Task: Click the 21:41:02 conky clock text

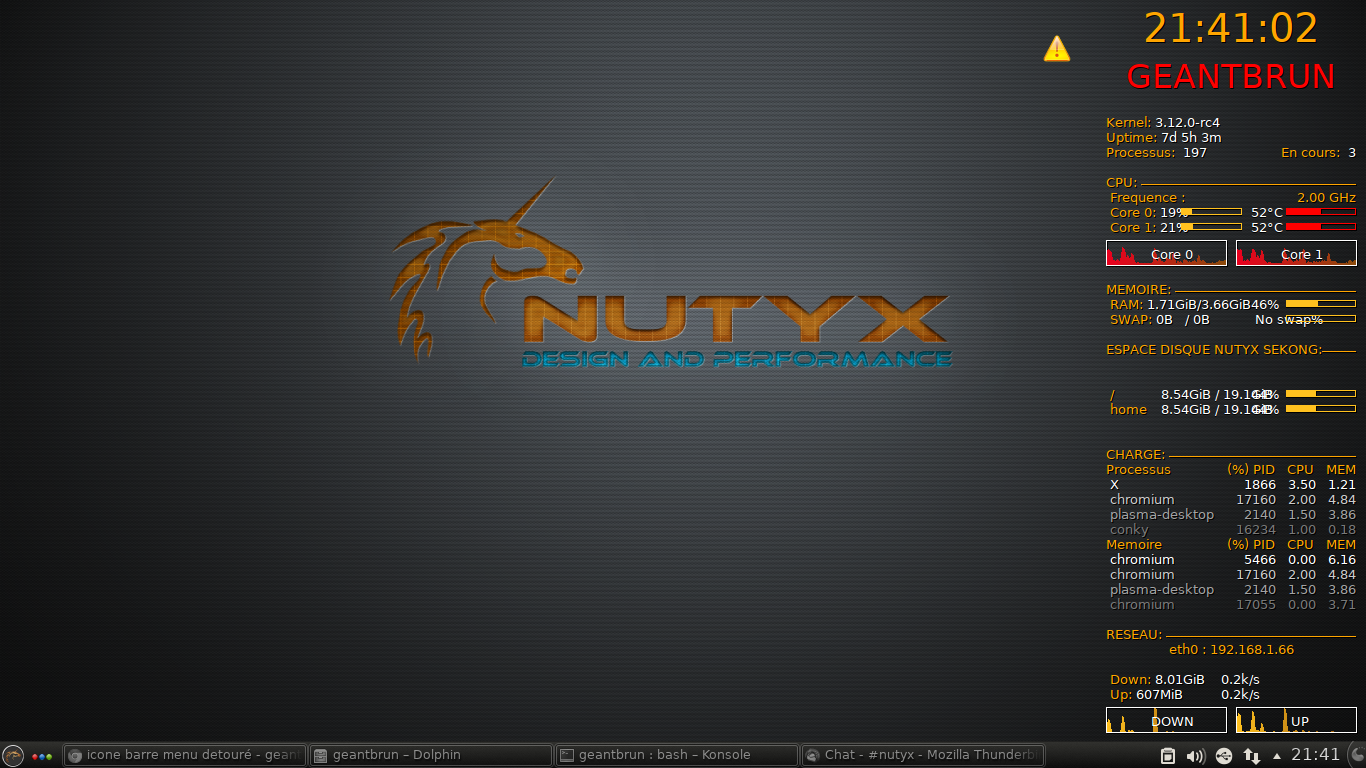Action: point(1231,28)
